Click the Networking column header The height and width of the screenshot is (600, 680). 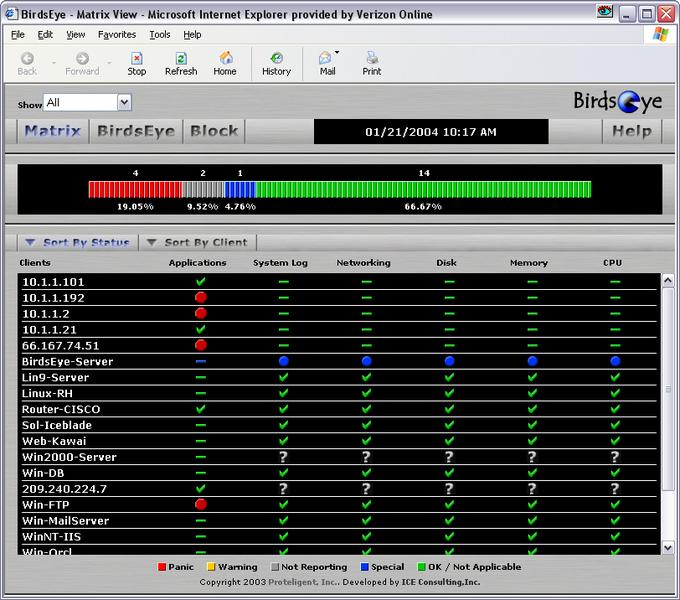click(x=363, y=263)
